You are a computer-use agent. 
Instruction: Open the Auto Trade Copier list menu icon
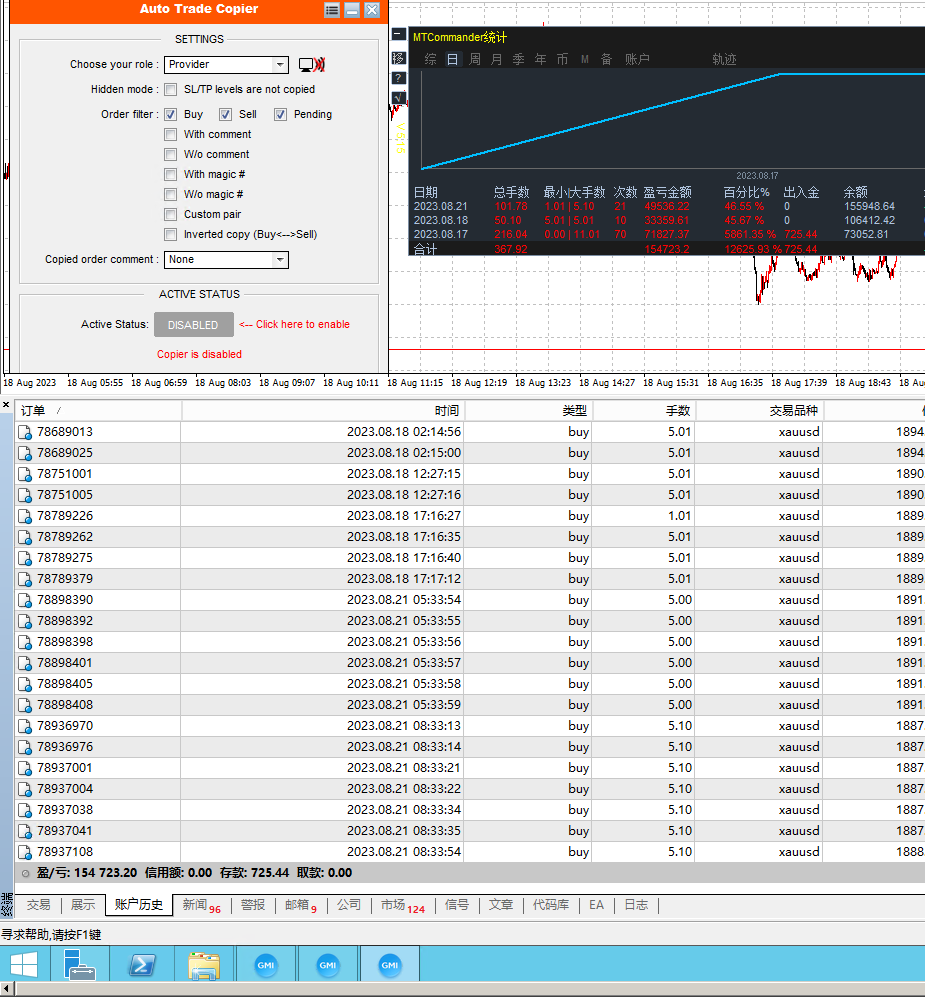[332, 10]
